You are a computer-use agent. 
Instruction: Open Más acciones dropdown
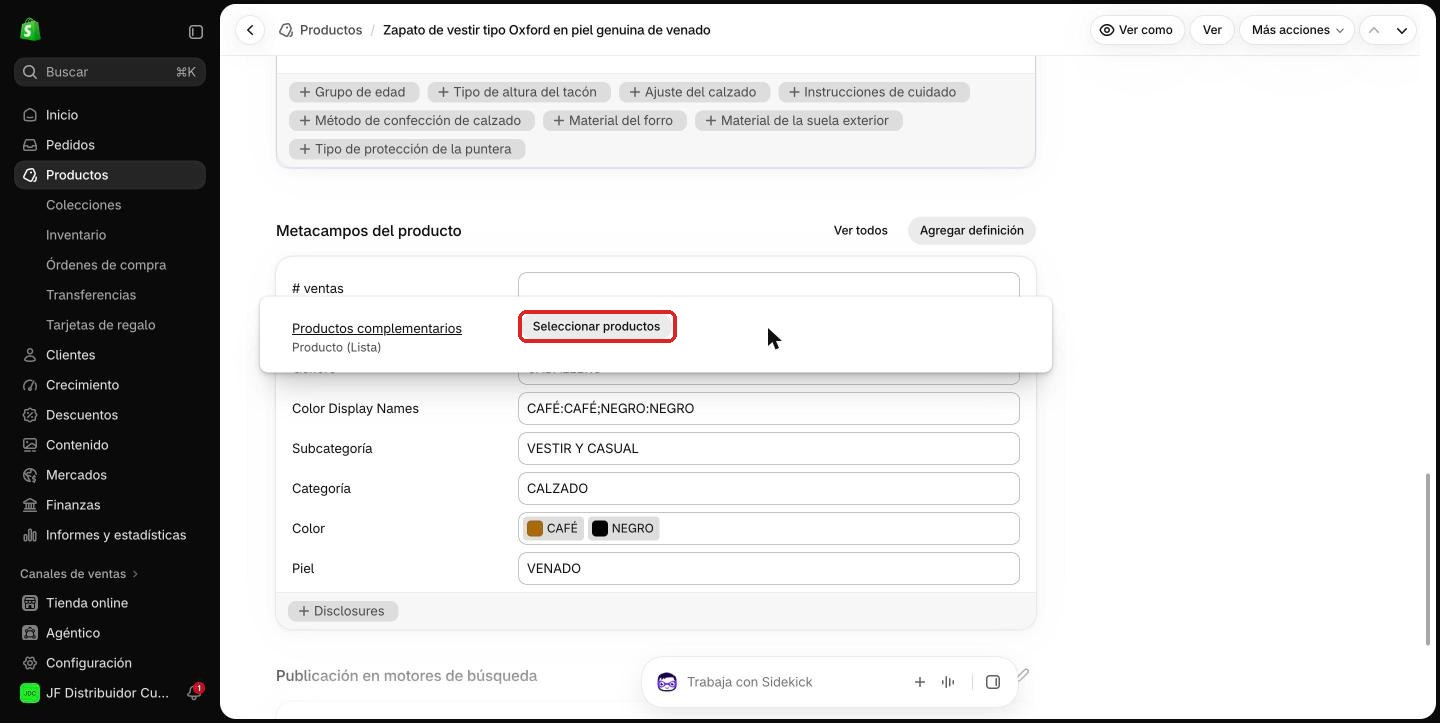(x=1297, y=30)
